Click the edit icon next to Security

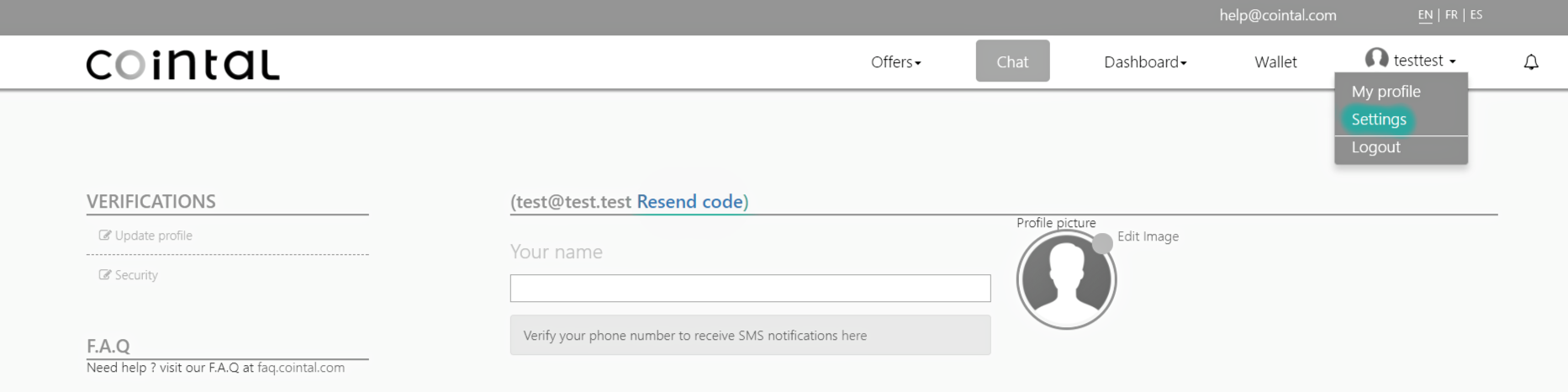105,275
